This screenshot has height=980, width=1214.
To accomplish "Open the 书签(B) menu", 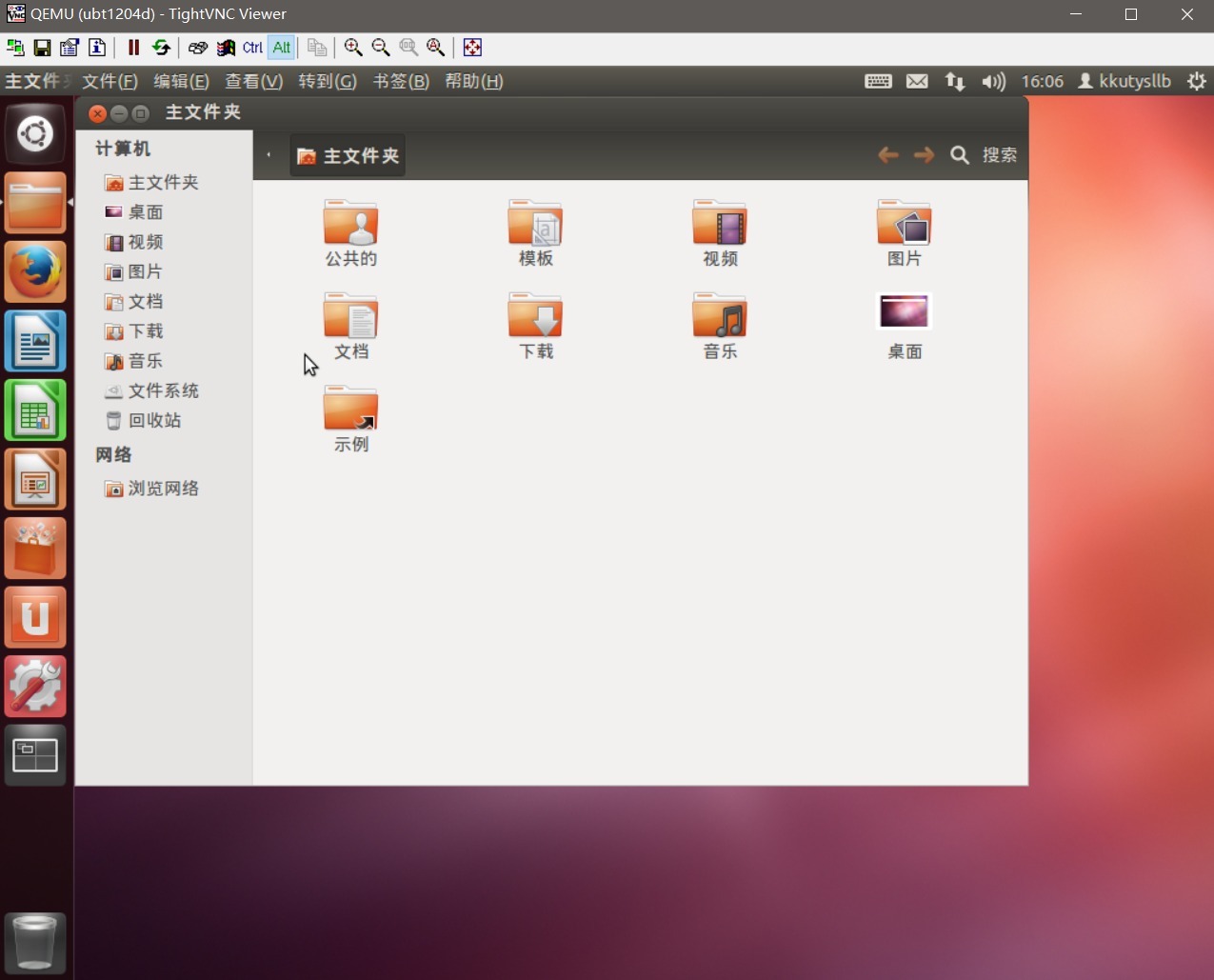I will point(401,81).
